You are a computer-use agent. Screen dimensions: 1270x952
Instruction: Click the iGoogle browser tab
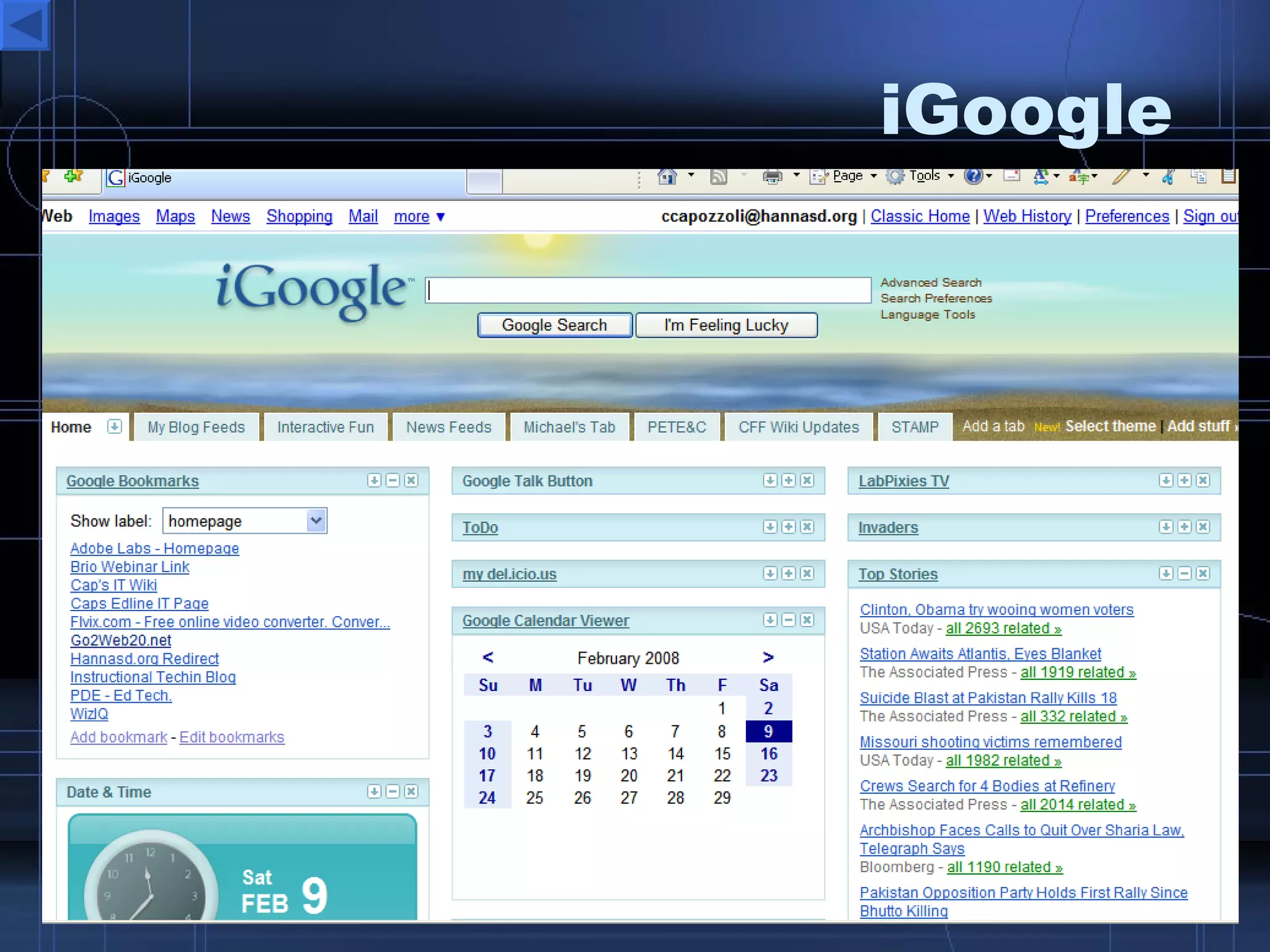284,178
